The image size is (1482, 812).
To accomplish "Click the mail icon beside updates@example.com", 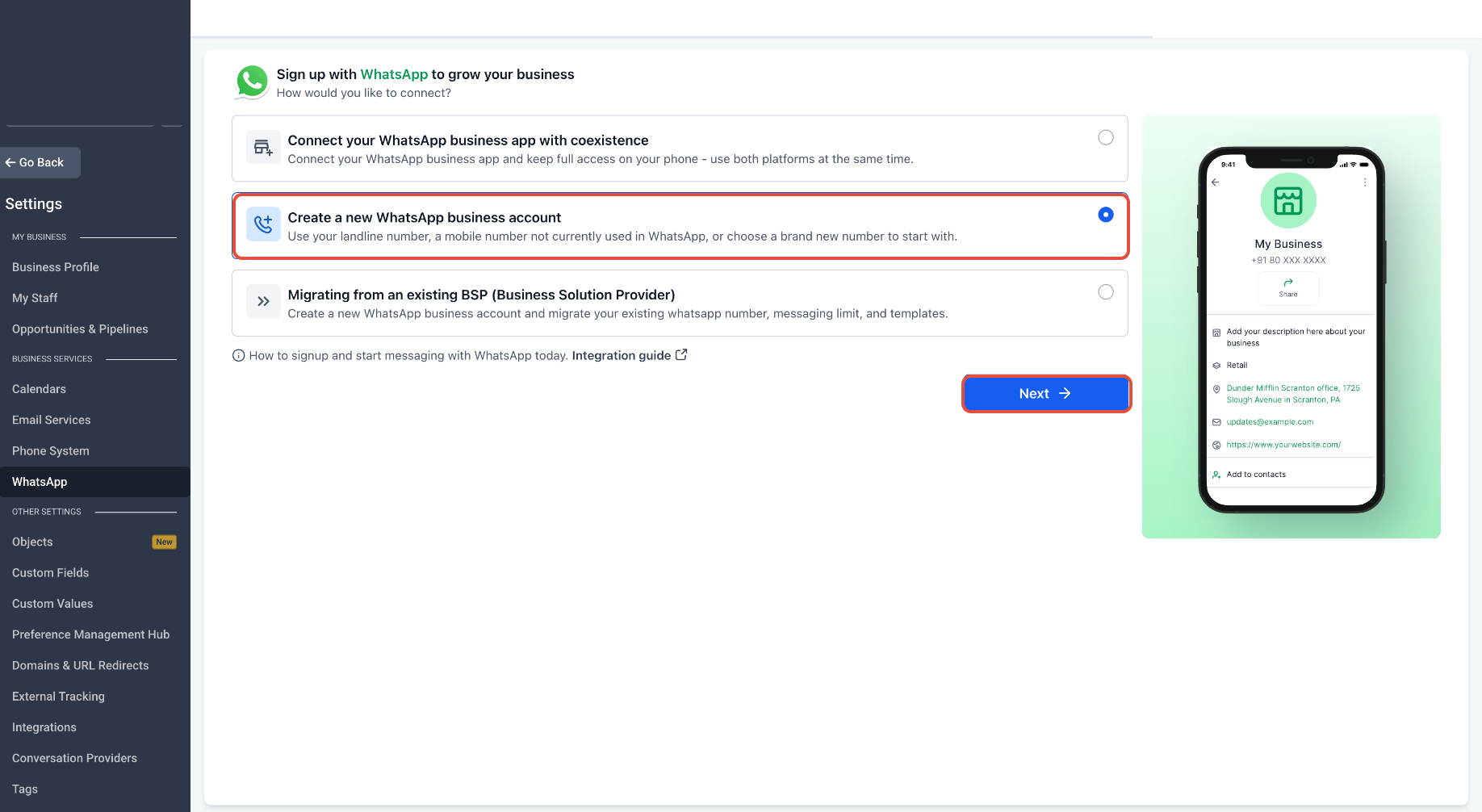I will (1216, 422).
